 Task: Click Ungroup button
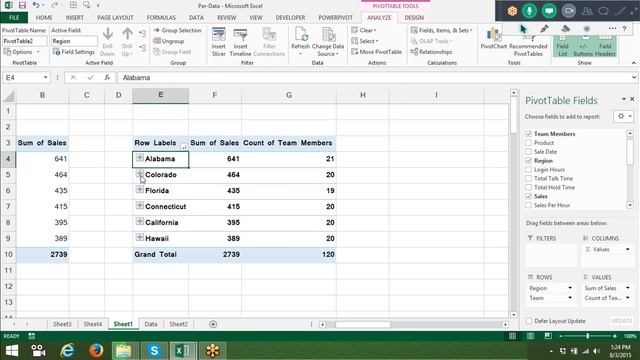click(169, 41)
